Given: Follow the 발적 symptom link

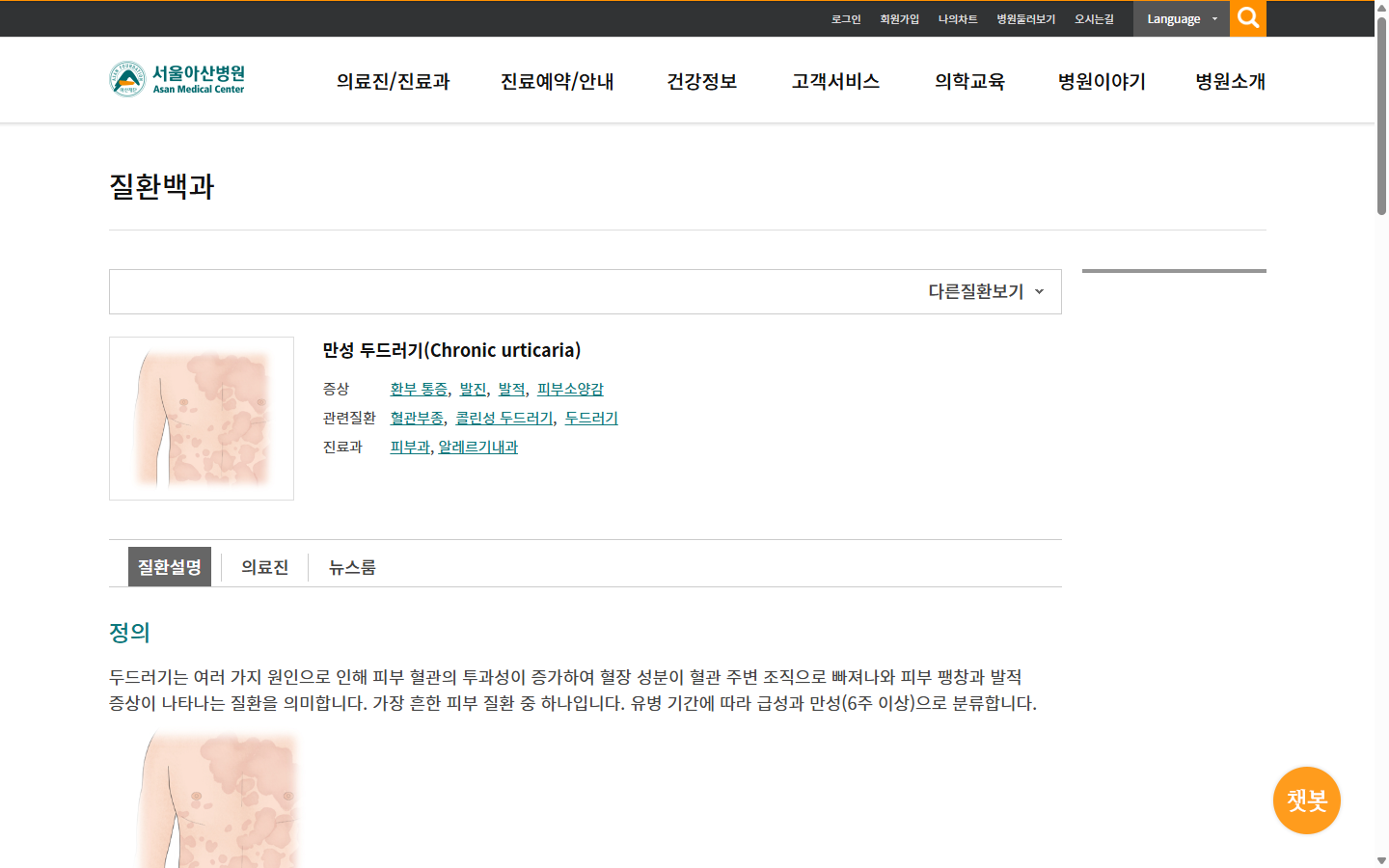Looking at the screenshot, I should [511, 389].
